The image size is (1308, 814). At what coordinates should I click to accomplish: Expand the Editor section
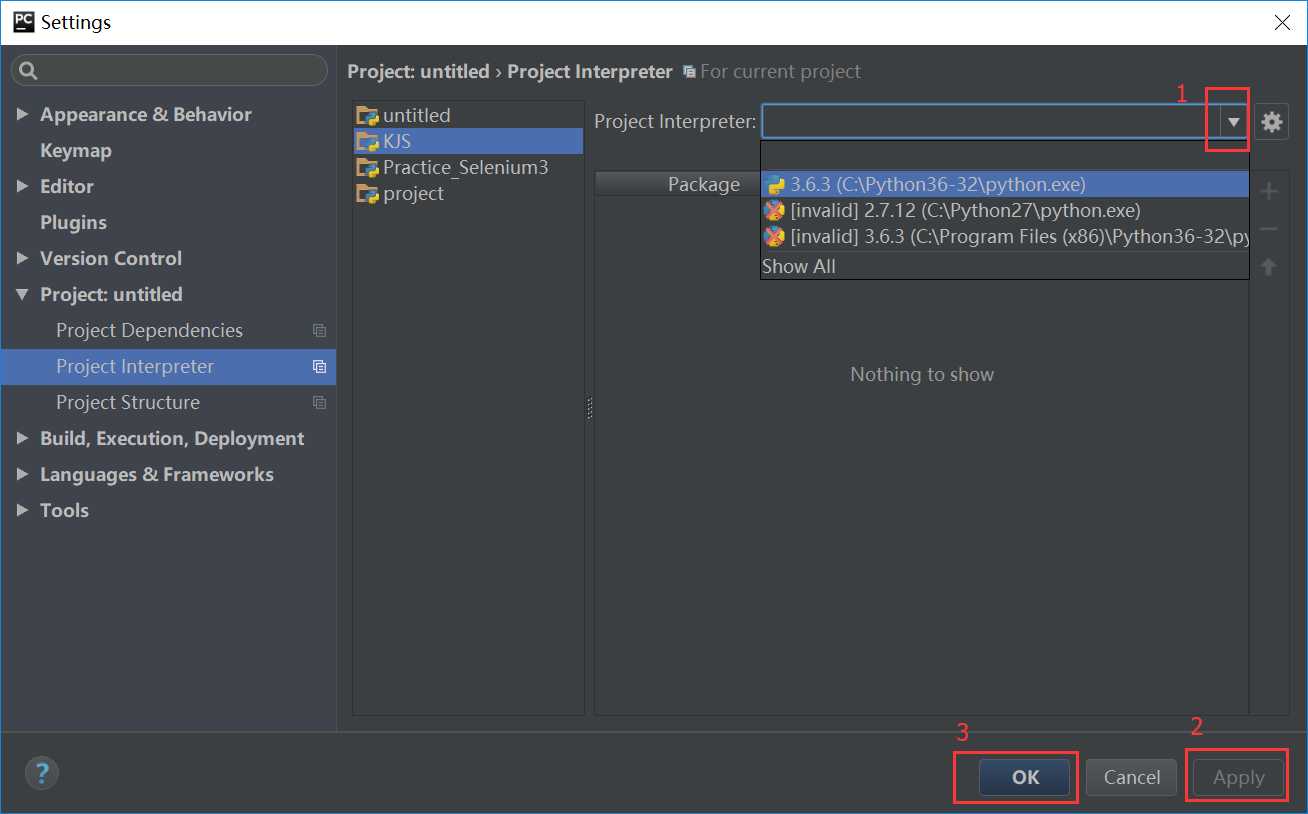22,187
